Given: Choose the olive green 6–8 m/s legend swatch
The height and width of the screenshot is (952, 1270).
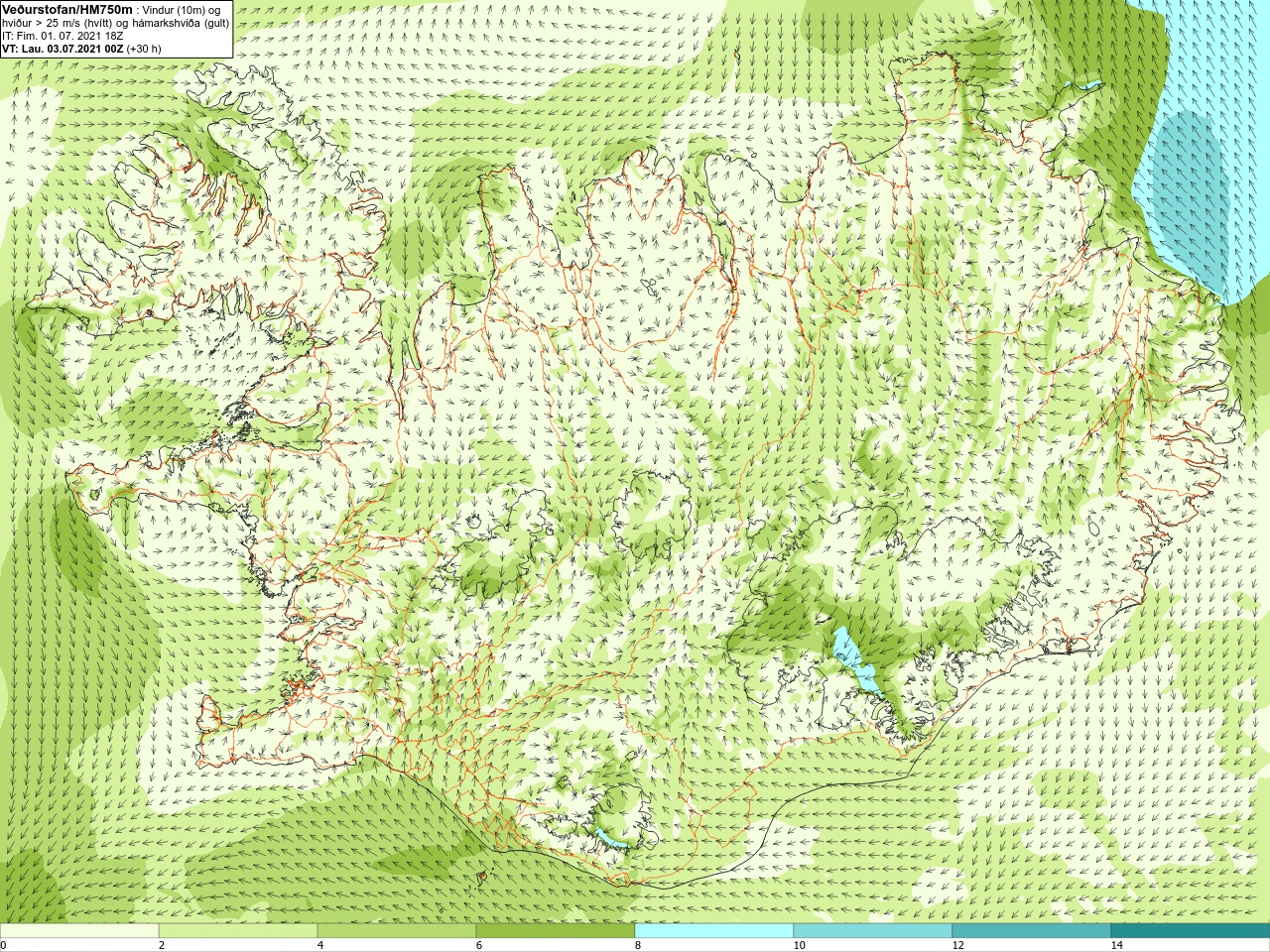Looking at the screenshot, I should [556, 931].
